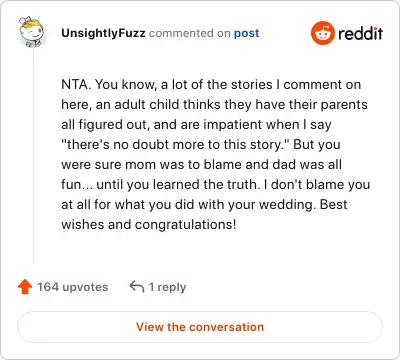This screenshot has height=360, width=400.
Task: Click the "reddit" wordmark text
Action: coord(360,33)
